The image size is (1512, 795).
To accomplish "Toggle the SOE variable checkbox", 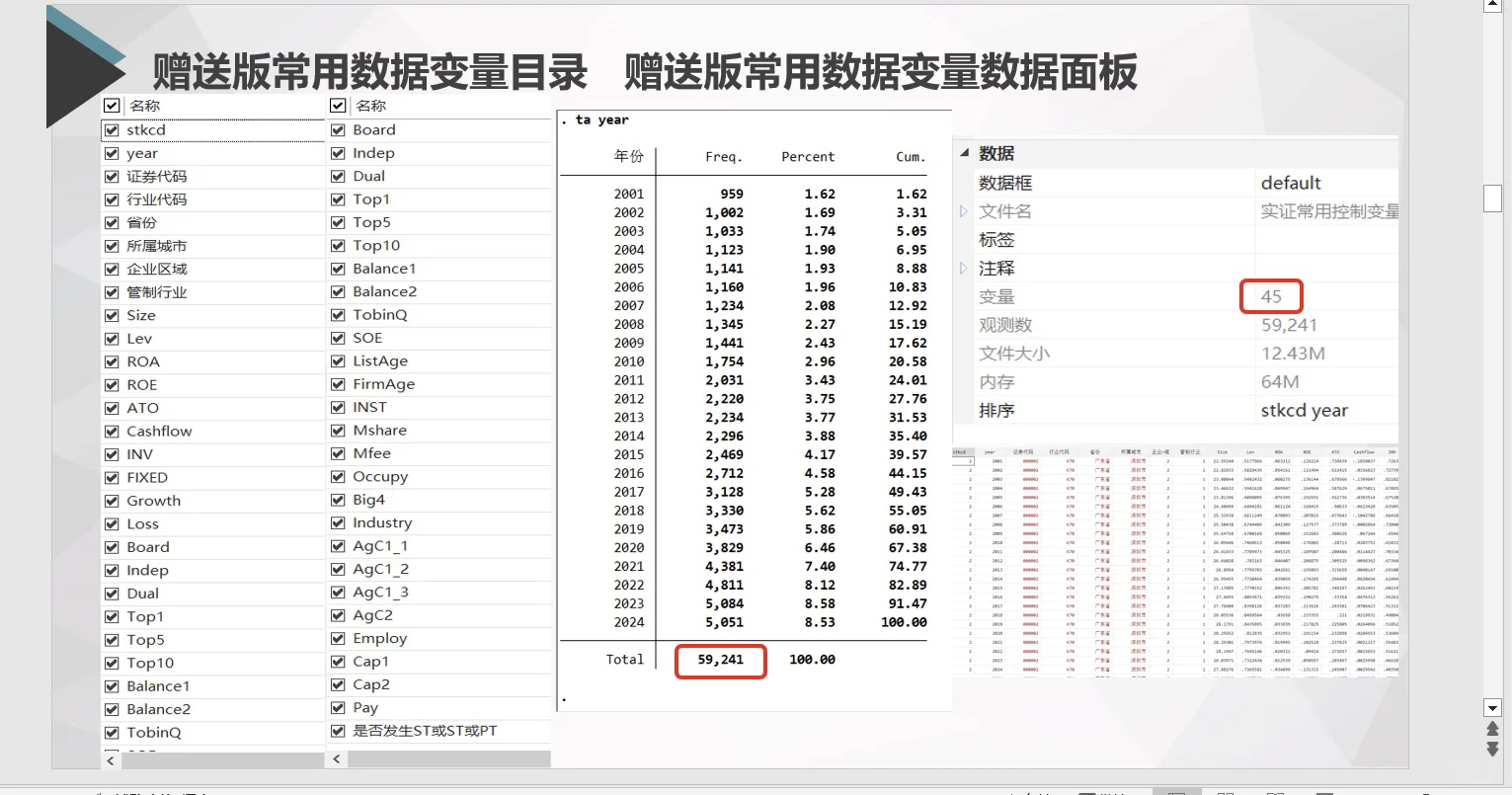I will tap(338, 338).
